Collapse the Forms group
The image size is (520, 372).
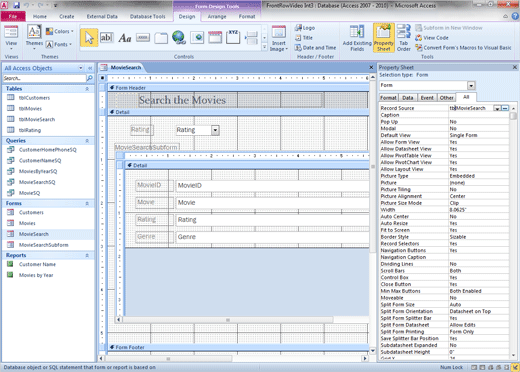pos(87,203)
